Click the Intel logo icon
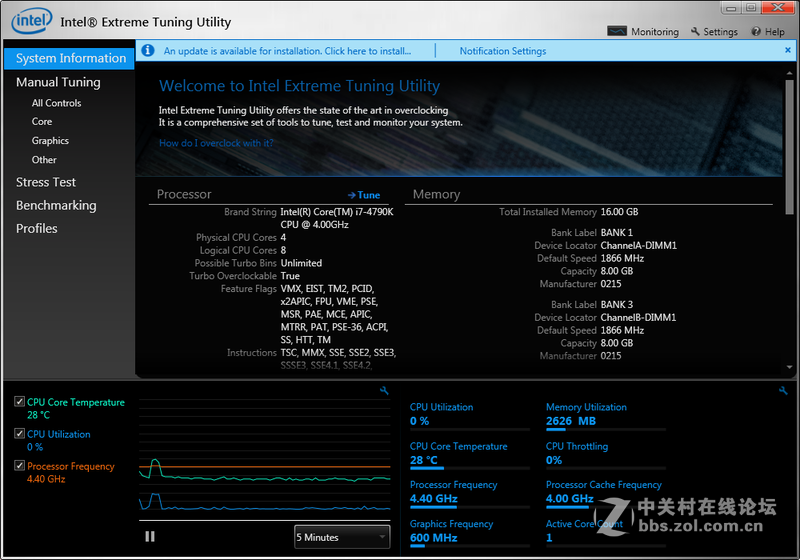 32,21
